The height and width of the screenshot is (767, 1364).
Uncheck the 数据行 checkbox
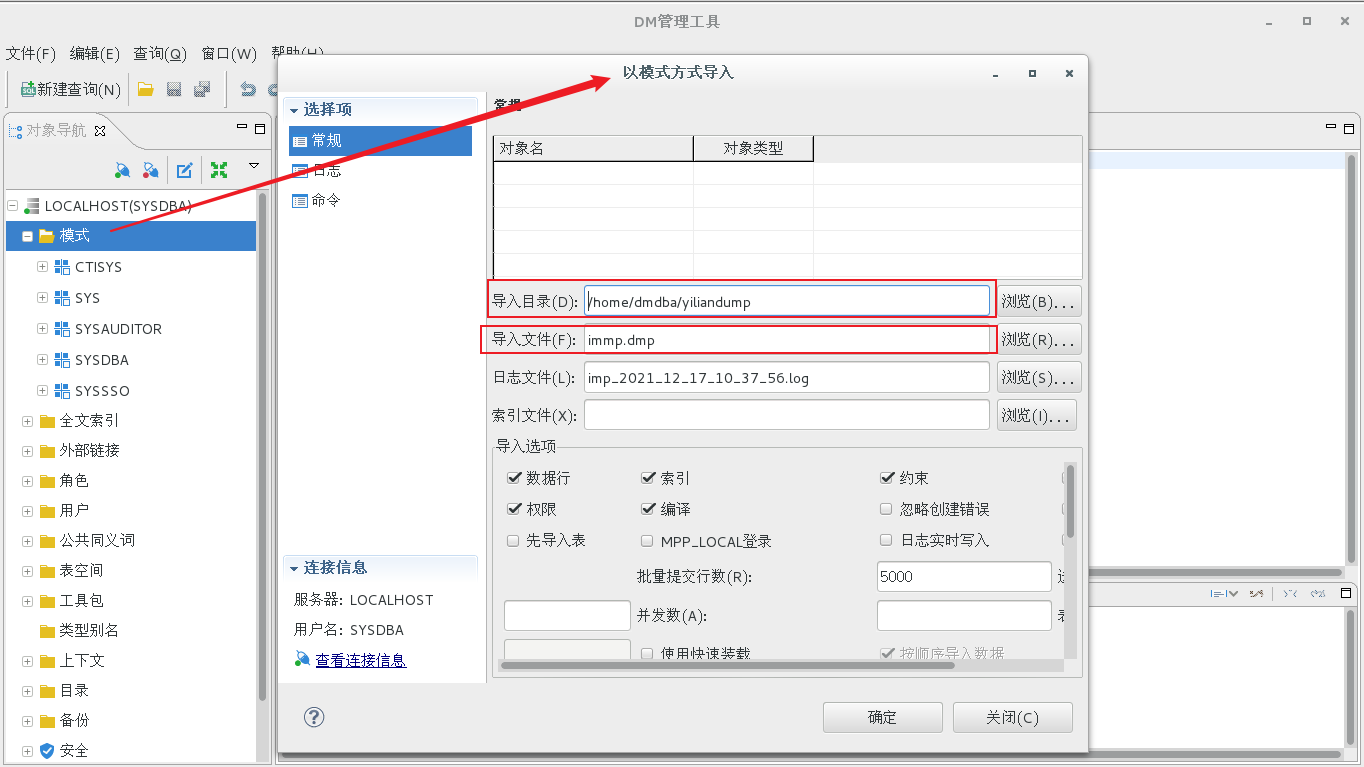coord(514,478)
